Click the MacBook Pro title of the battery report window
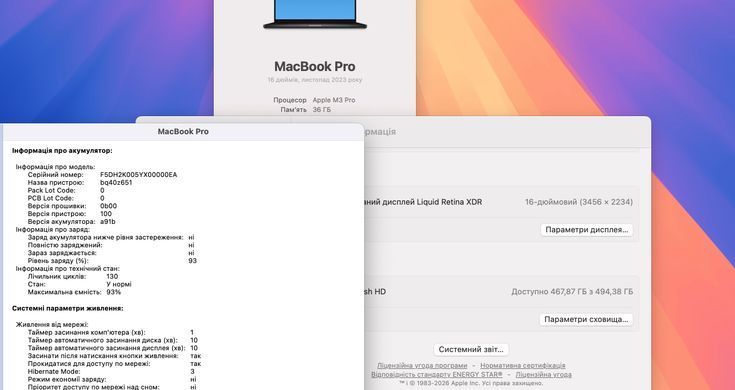735x390 pixels. click(x=183, y=132)
